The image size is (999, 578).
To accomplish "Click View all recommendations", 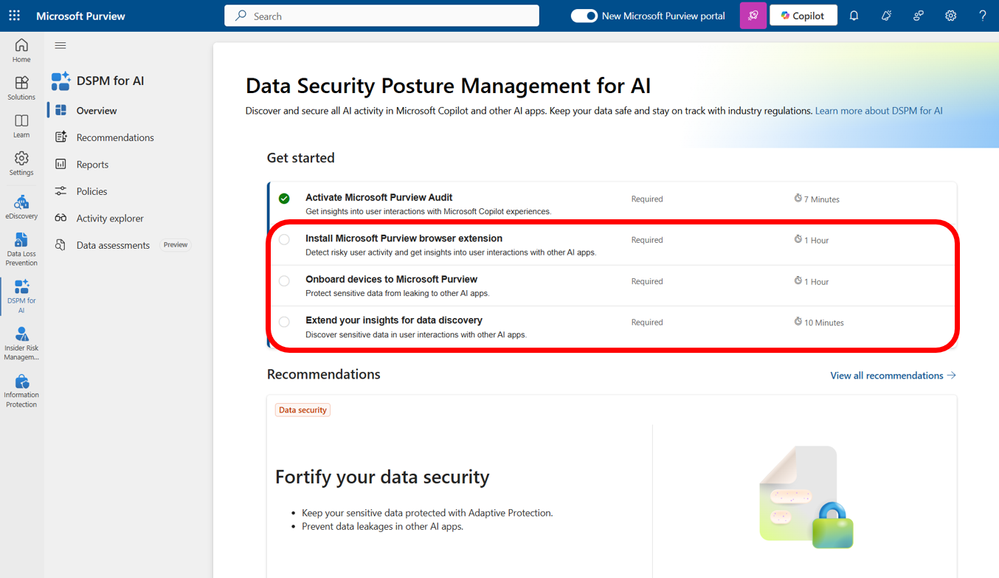I will 886,375.
